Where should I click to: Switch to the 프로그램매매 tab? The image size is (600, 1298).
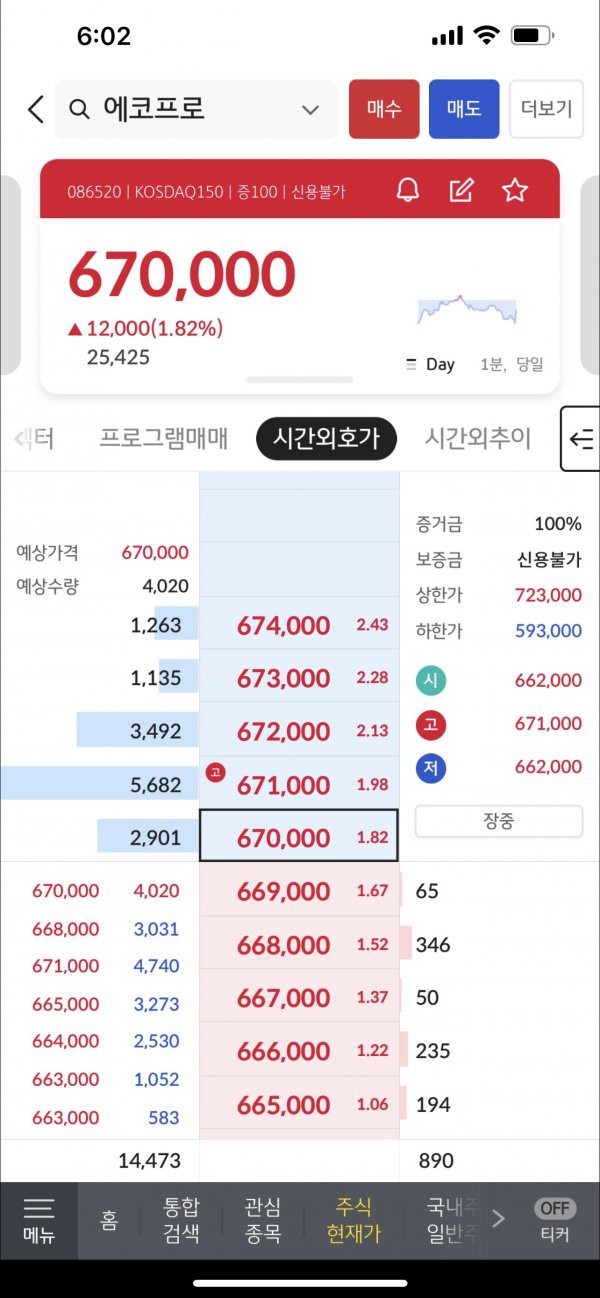pyautogui.click(x=164, y=438)
